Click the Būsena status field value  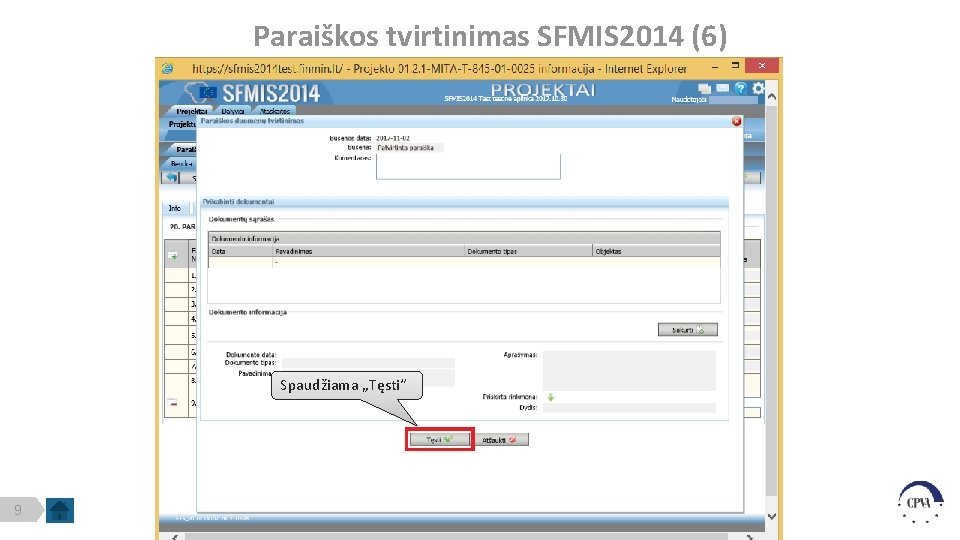(x=410, y=148)
